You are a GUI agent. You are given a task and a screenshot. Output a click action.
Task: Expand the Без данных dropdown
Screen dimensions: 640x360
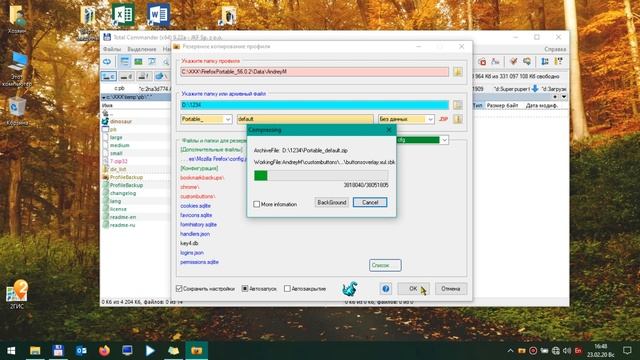coord(430,119)
